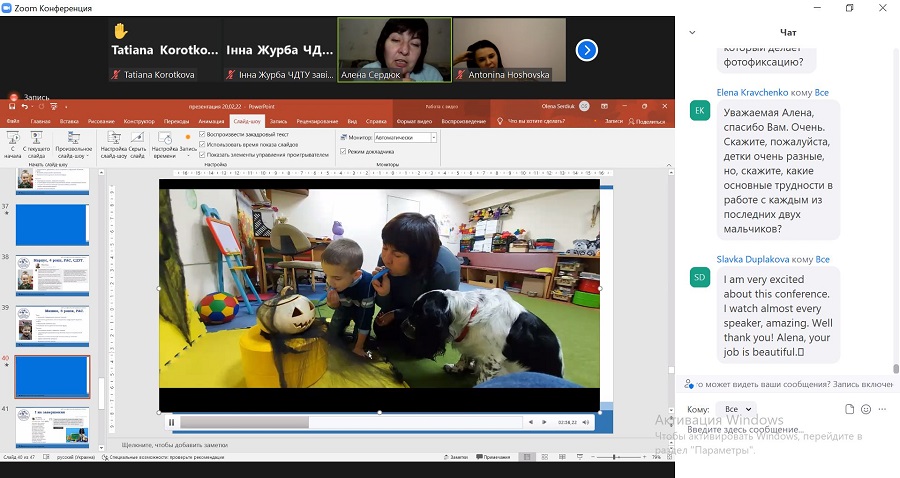
Task: Start slideshow from current slide icon
Action: (x=36, y=138)
